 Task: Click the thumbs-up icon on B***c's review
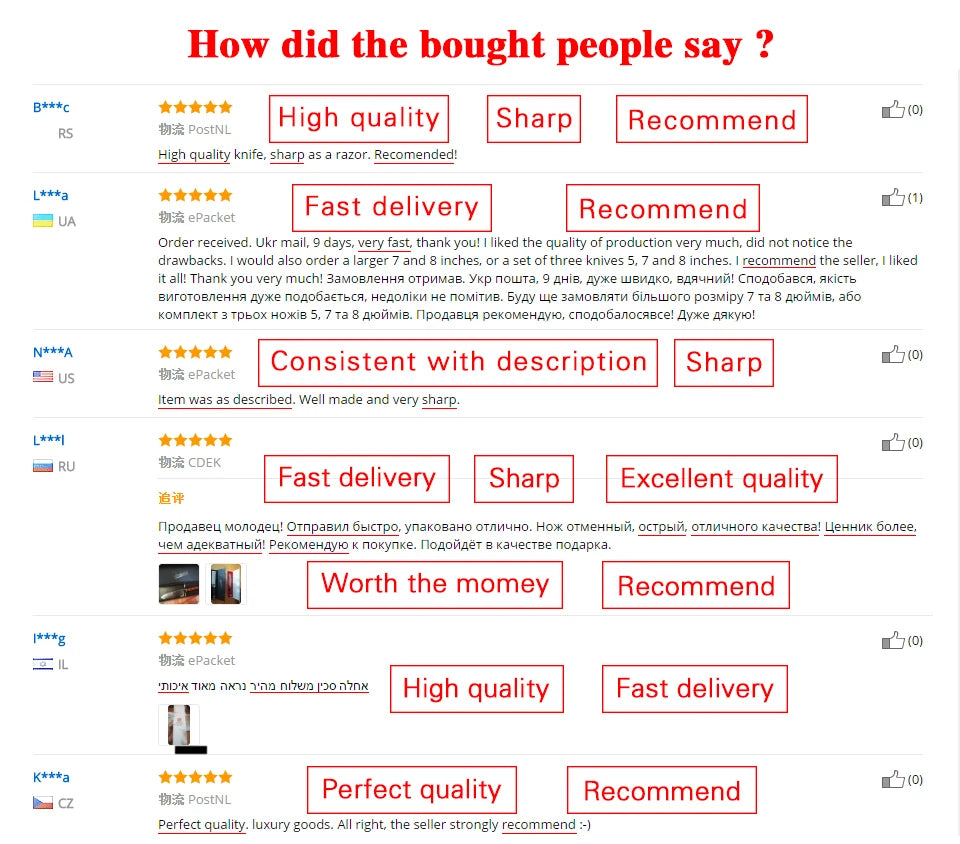coord(892,110)
